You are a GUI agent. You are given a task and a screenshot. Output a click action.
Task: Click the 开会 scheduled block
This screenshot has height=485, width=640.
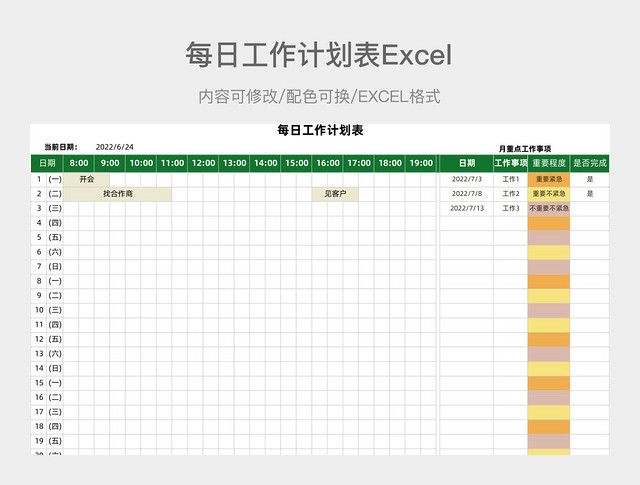pos(87,179)
